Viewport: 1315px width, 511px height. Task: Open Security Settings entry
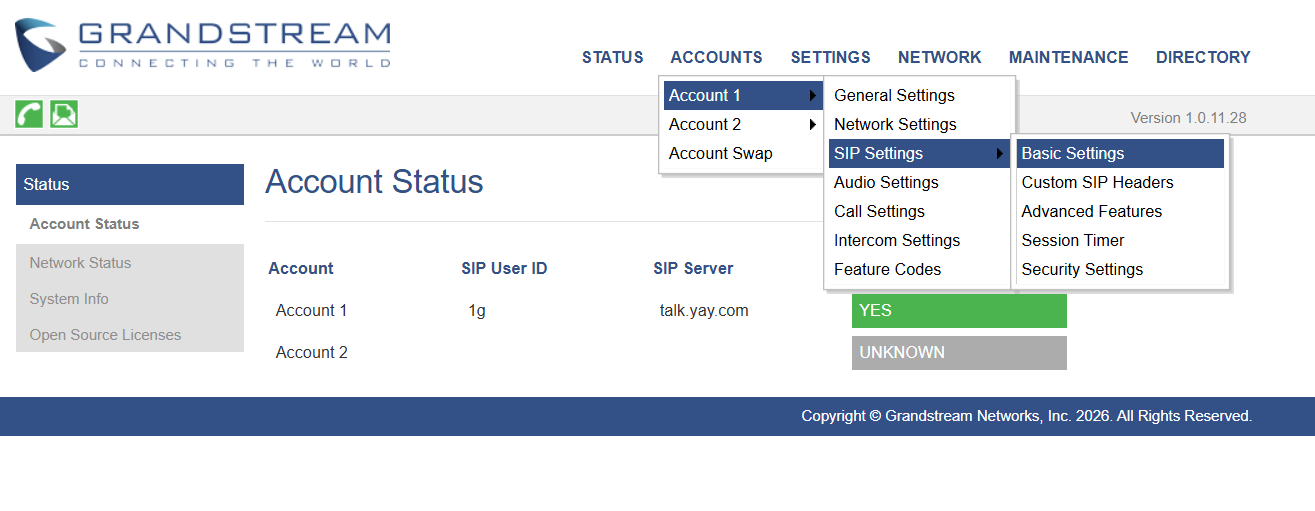(x=1120, y=270)
